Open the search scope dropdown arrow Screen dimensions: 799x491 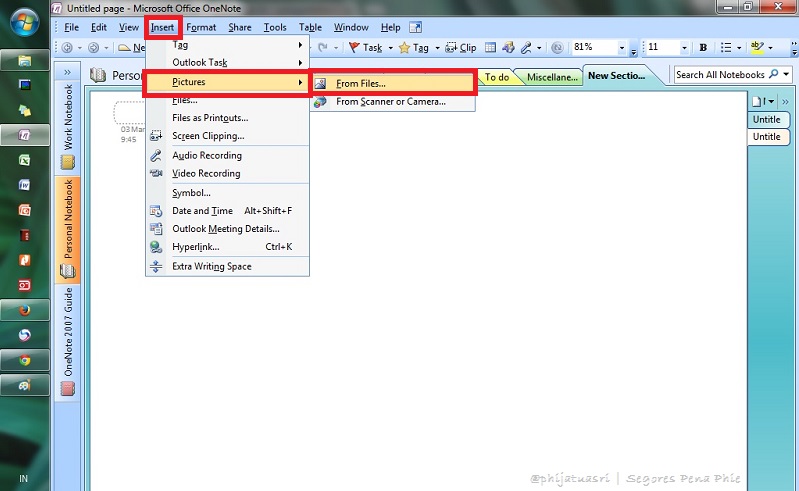[x=786, y=75]
